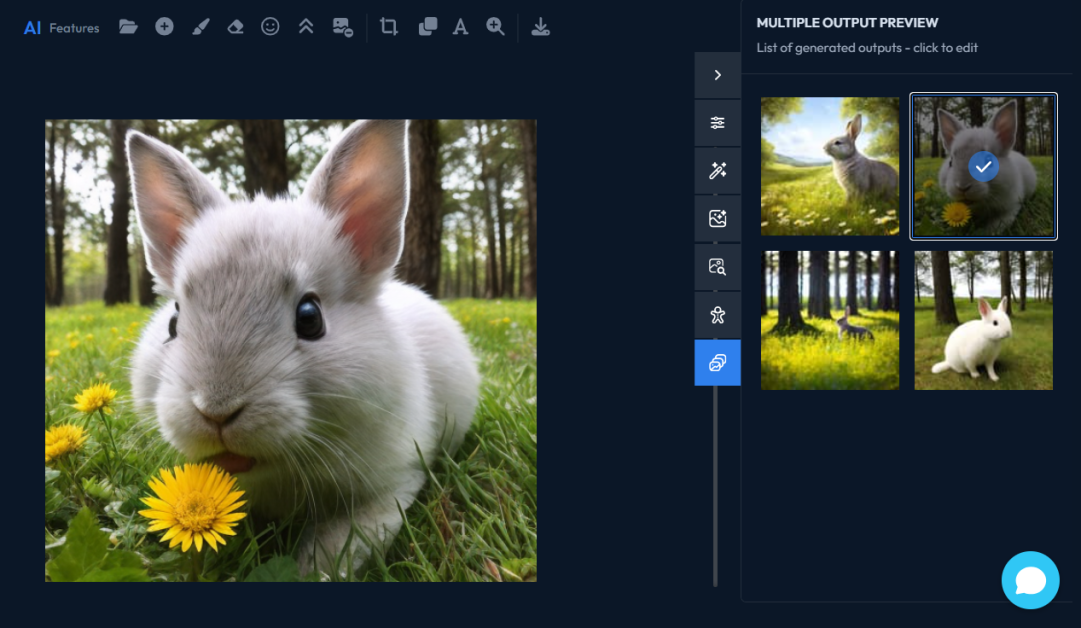
Task: Download the image with the download icon
Action: click(540, 27)
